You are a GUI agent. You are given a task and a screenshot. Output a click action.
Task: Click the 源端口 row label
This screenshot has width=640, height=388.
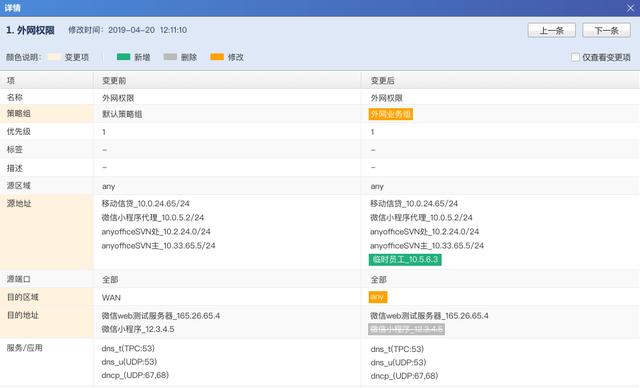19,279
